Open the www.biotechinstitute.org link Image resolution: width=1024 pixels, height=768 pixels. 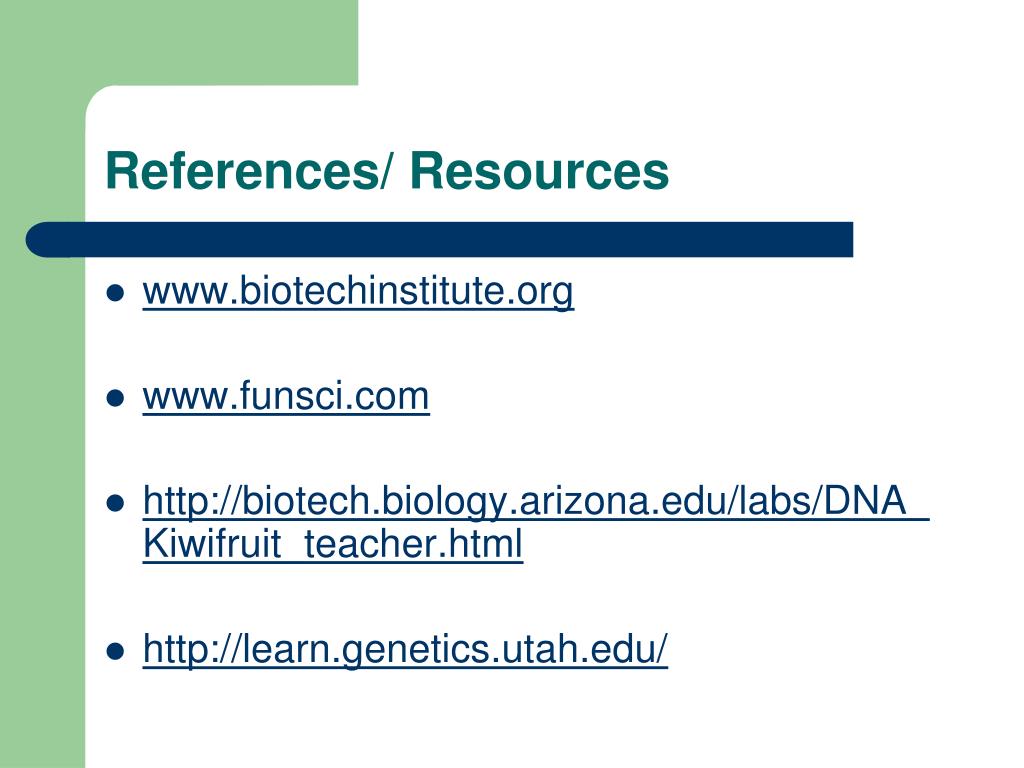pyautogui.click(x=358, y=292)
